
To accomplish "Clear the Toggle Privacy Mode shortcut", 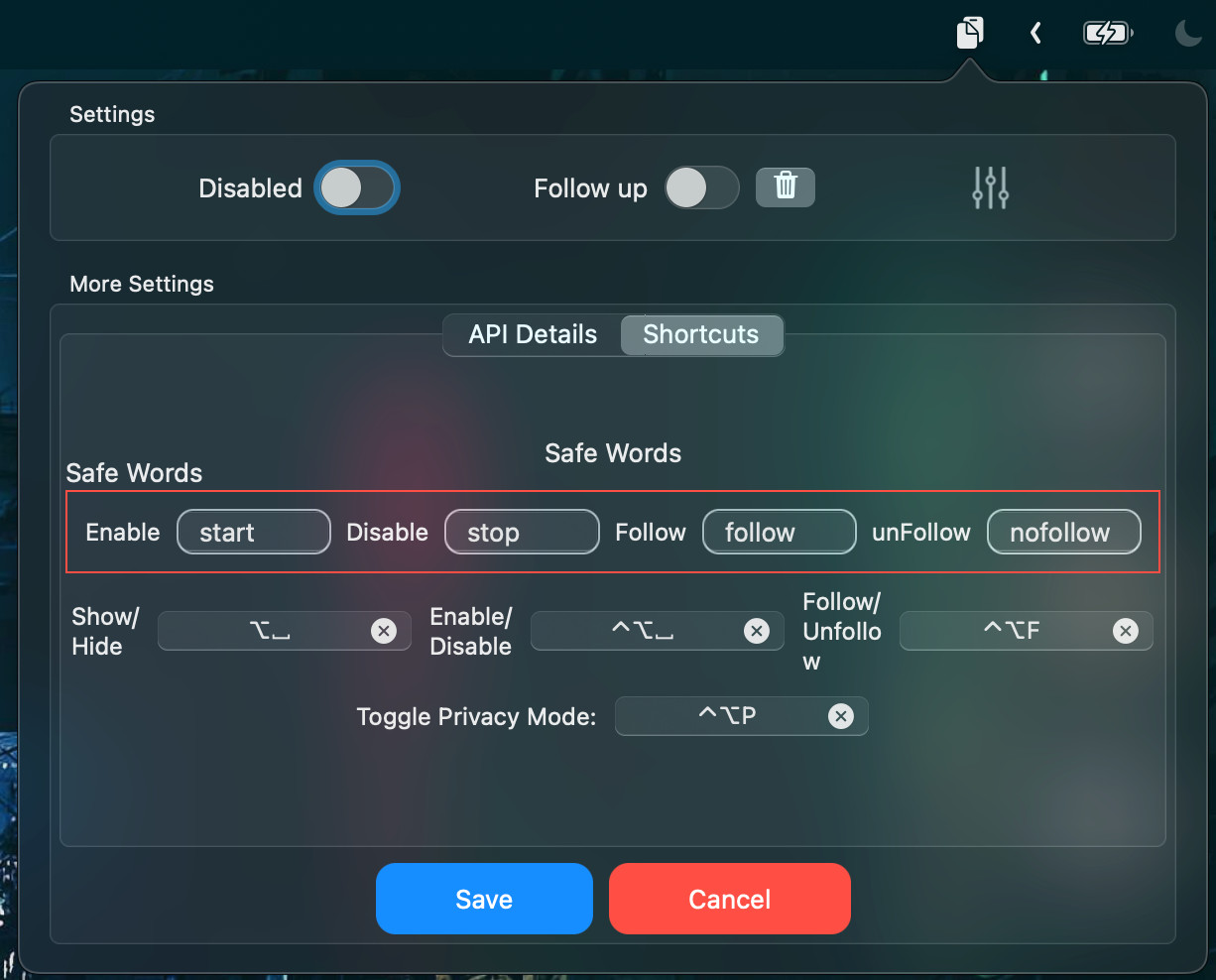I will 841,716.
